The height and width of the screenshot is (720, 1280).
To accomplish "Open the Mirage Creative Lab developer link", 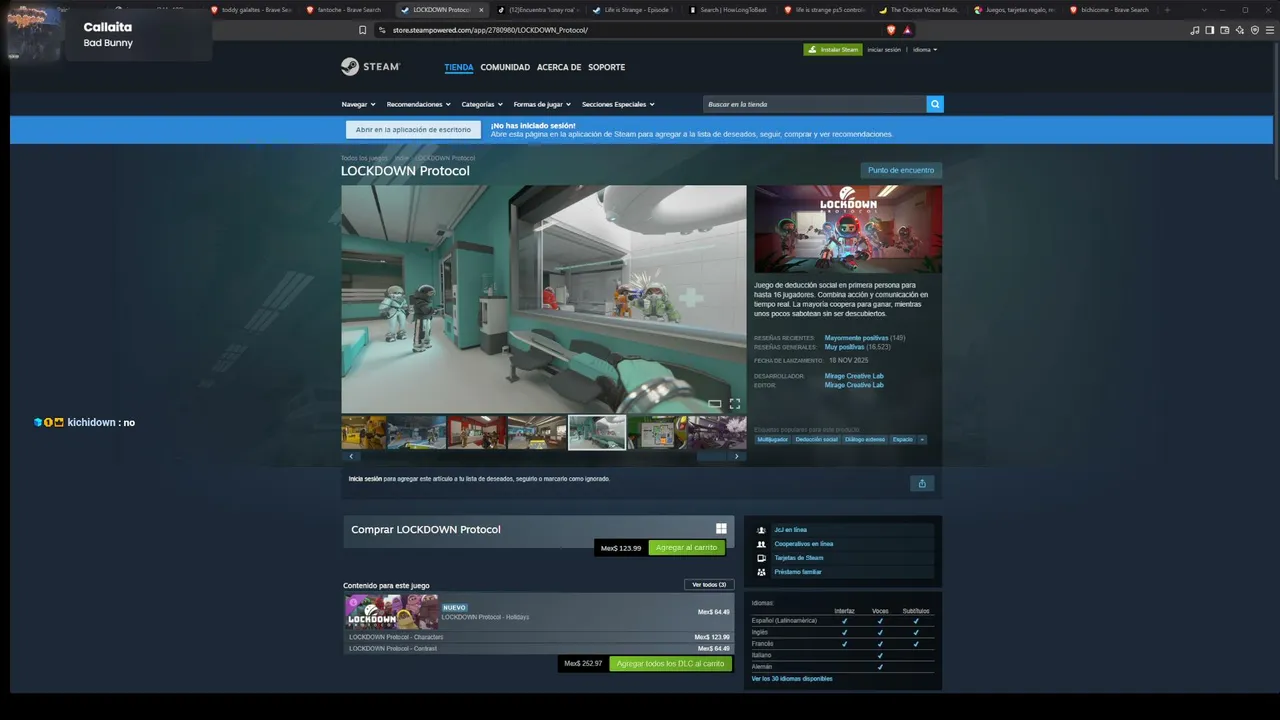I will coord(854,376).
